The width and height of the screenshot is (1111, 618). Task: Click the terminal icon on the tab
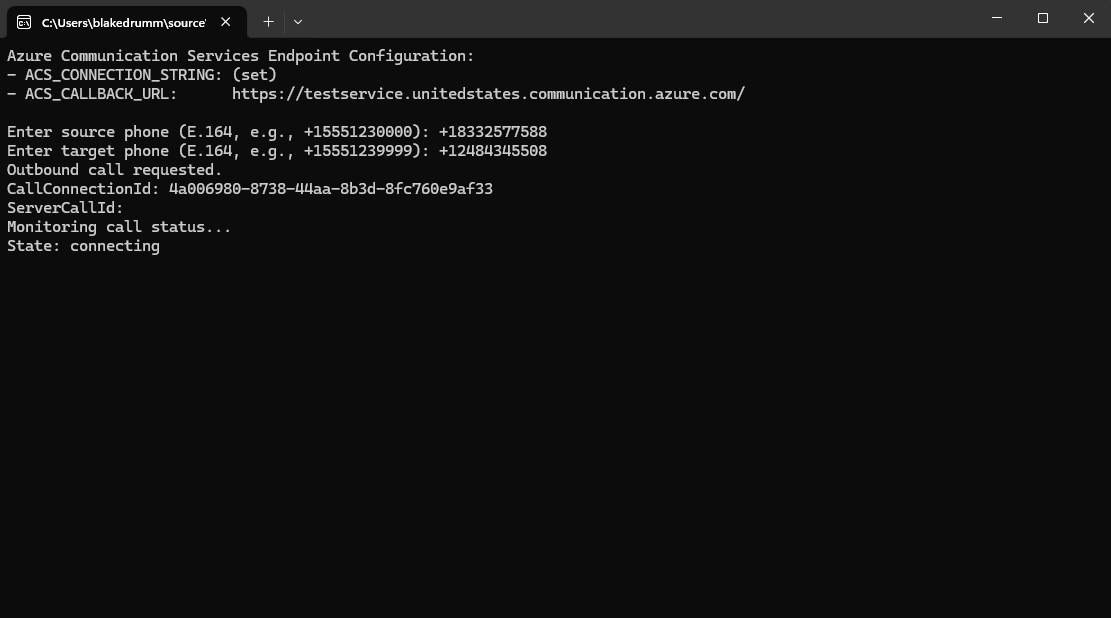24,21
